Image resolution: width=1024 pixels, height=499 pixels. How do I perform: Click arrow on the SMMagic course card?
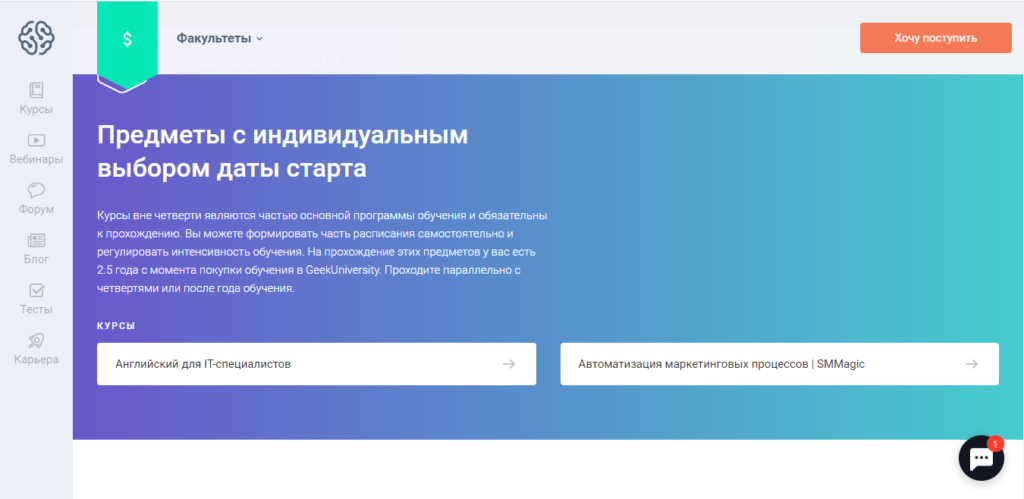click(971, 364)
